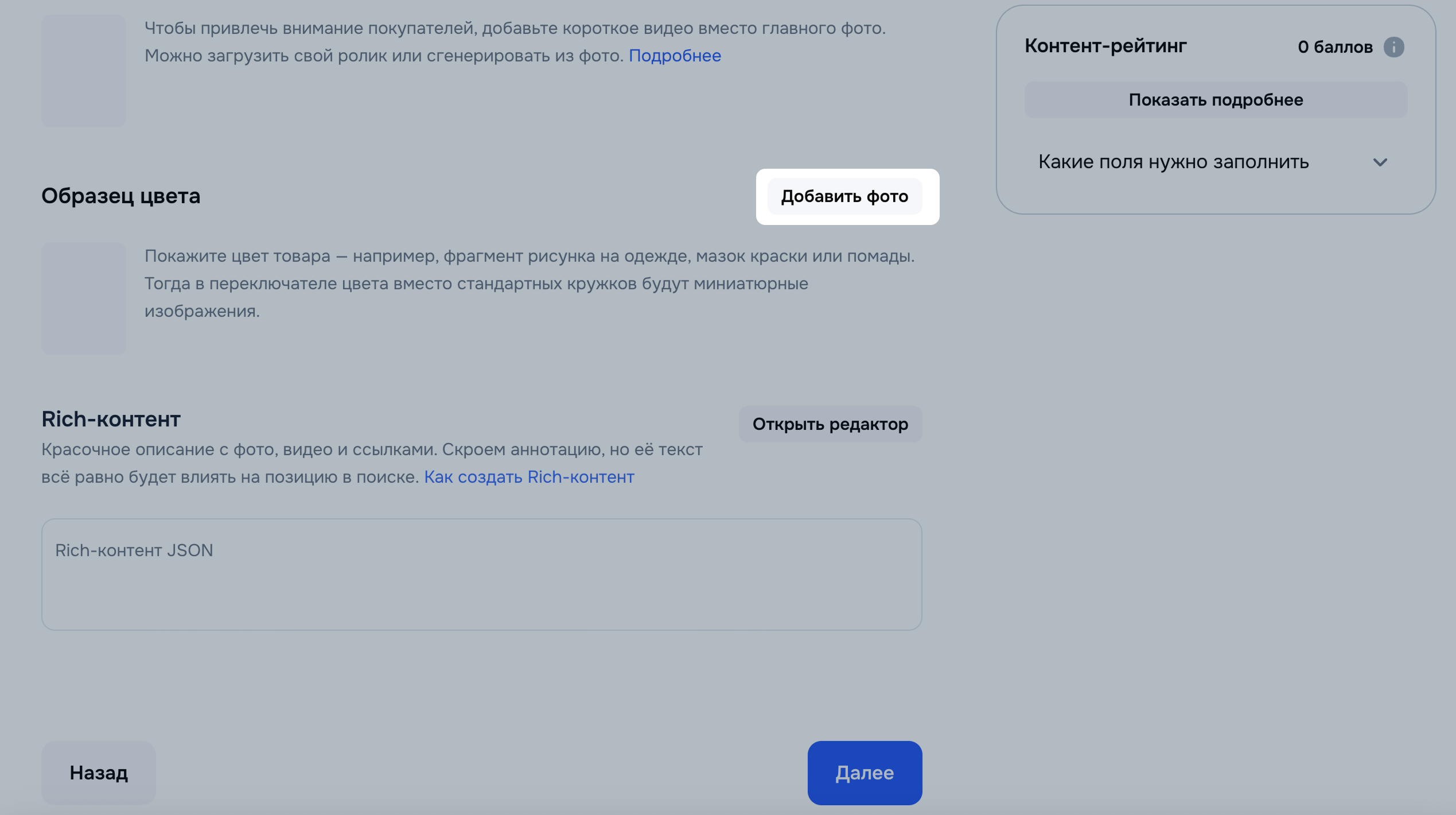Open the Как создать Rich-контент link
1456x815 pixels.
(529, 477)
